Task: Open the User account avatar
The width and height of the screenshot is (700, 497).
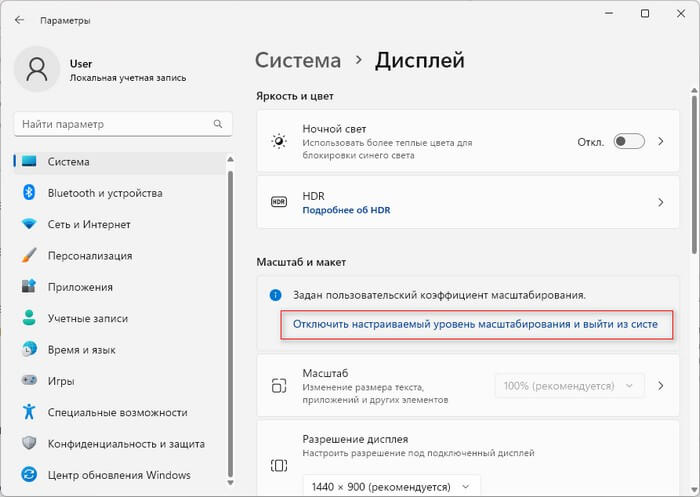Action: [37, 69]
